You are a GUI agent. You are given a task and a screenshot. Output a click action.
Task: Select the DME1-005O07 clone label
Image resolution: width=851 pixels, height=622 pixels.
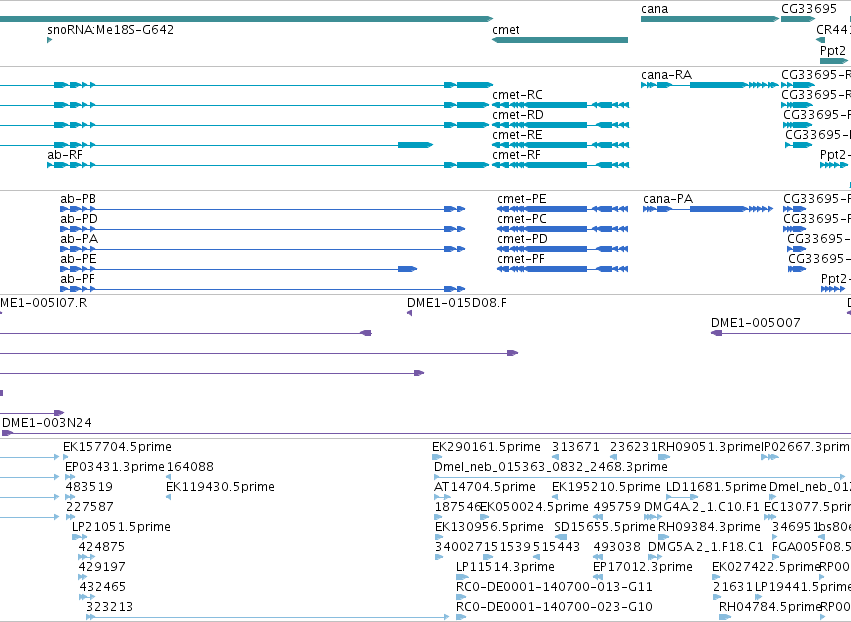click(755, 323)
